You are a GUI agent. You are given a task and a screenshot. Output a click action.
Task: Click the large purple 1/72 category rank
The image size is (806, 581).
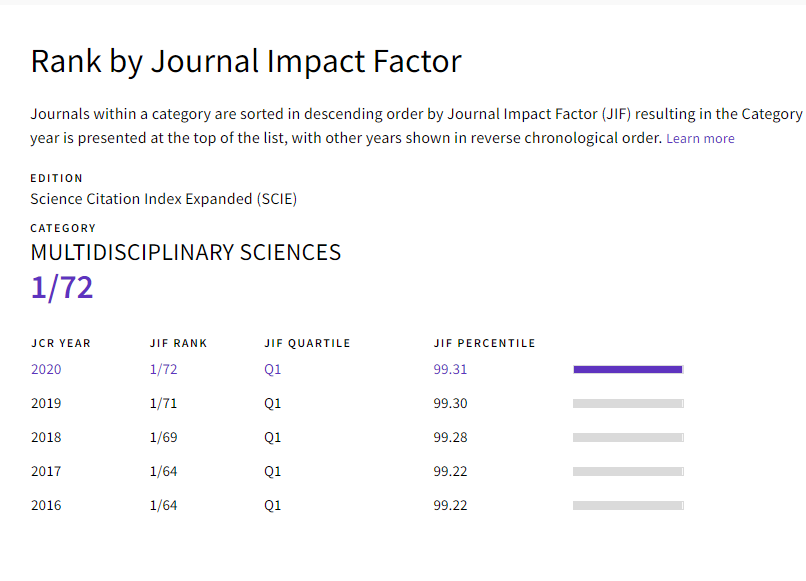pyautogui.click(x=62, y=288)
